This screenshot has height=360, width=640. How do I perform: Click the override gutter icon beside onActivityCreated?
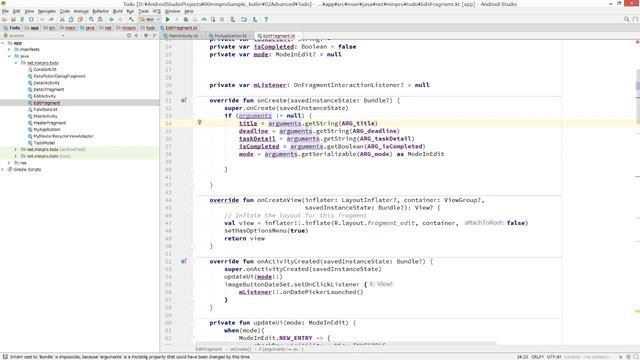coord(184,261)
